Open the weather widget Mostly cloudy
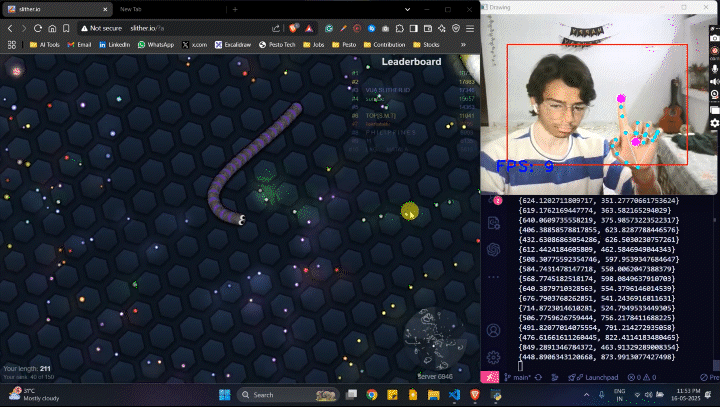Image resolution: width=720 pixels, height=407 pixels. point(34,395)
